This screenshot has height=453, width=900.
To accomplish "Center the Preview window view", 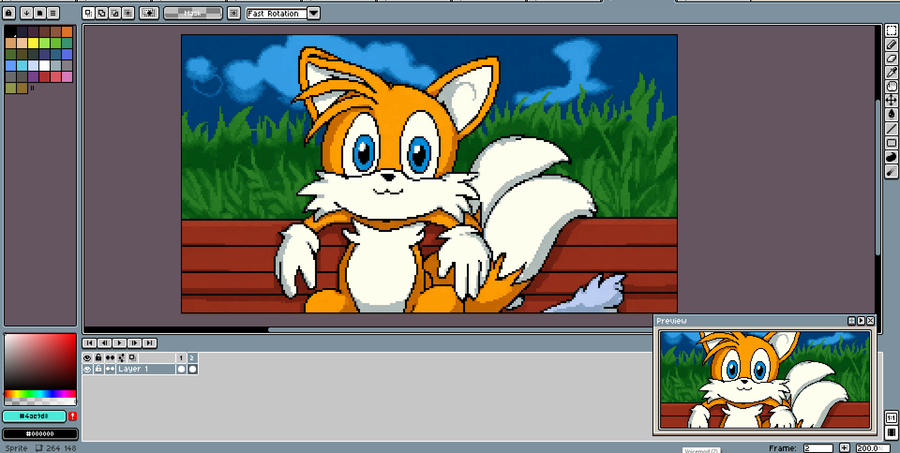I will (852, 321).
